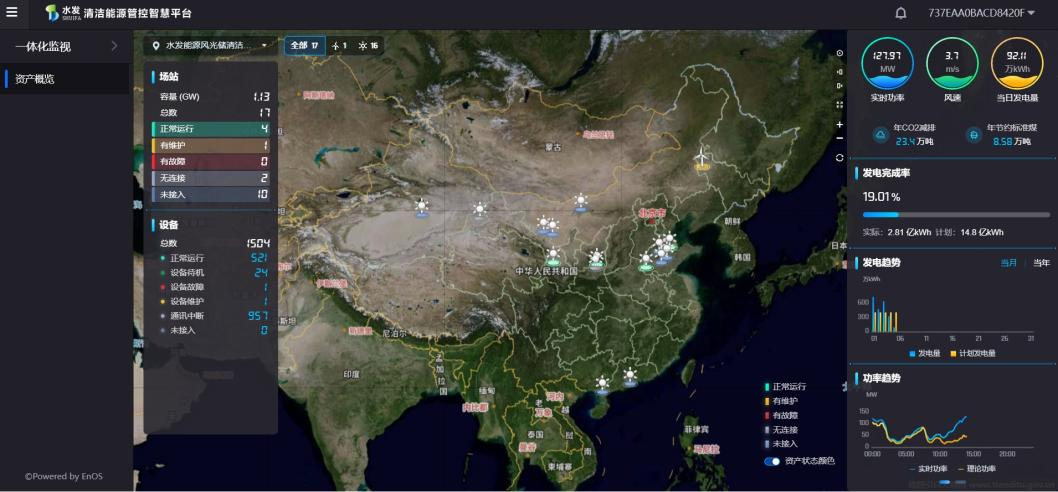Screen dimensions: 1058x492
Task: Zoom in the map with plus button
Action: (x=839, y=124)
